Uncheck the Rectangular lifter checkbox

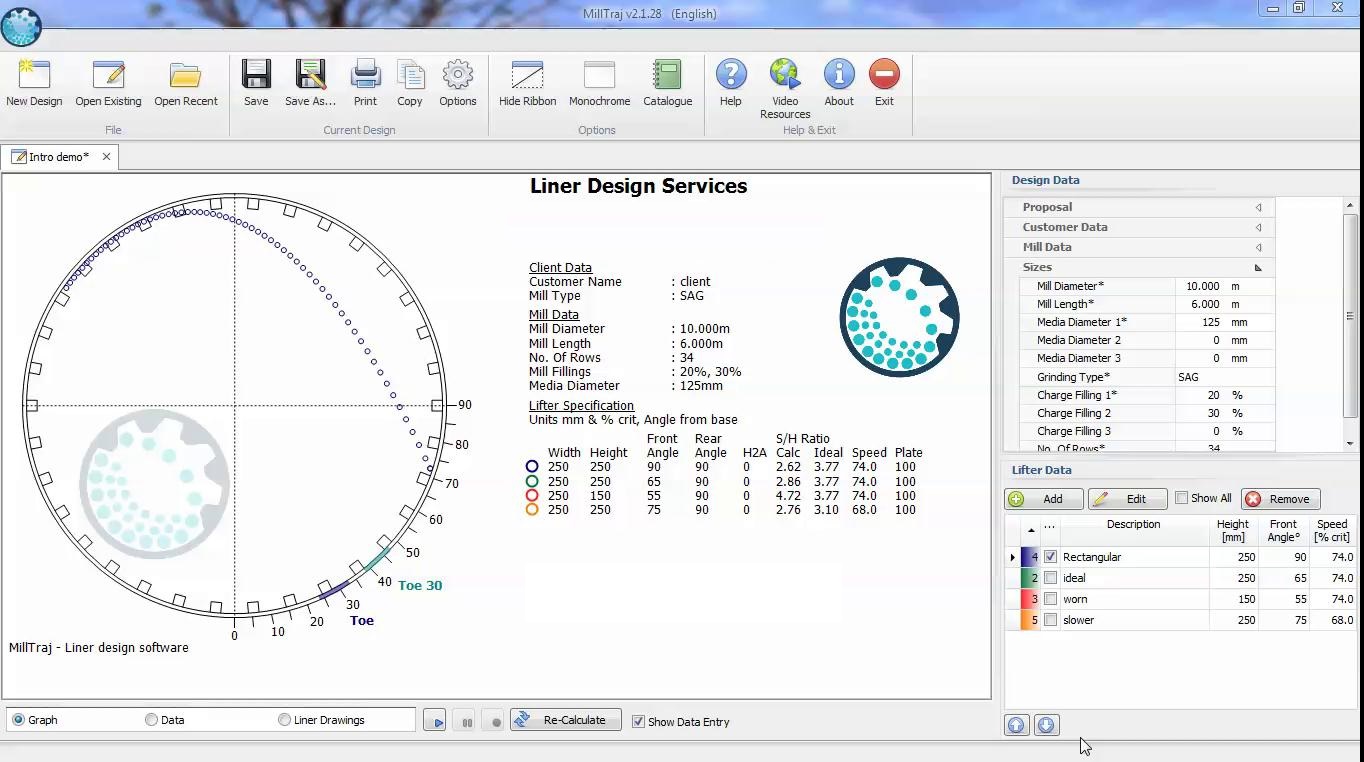point(1050,557)
